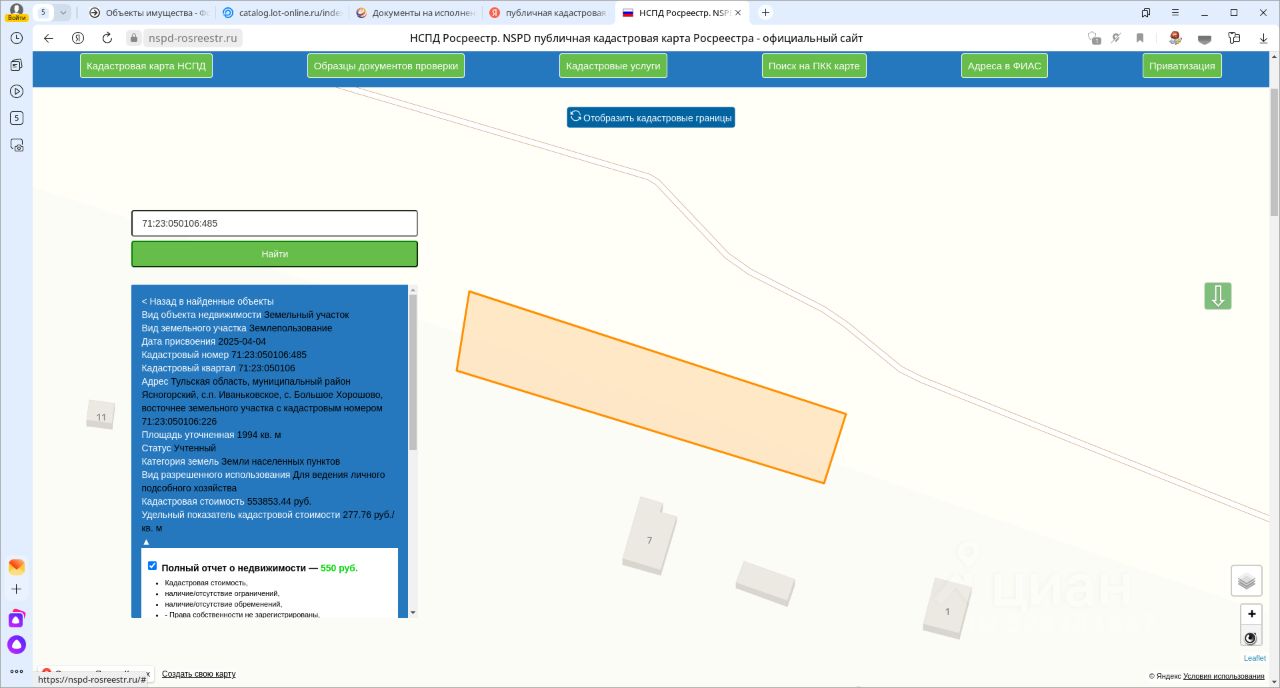Image resolution: width=1280 pixels, height=688 pixels.
Task: Click the tab counter showing 5
Action: pos(44,12)
